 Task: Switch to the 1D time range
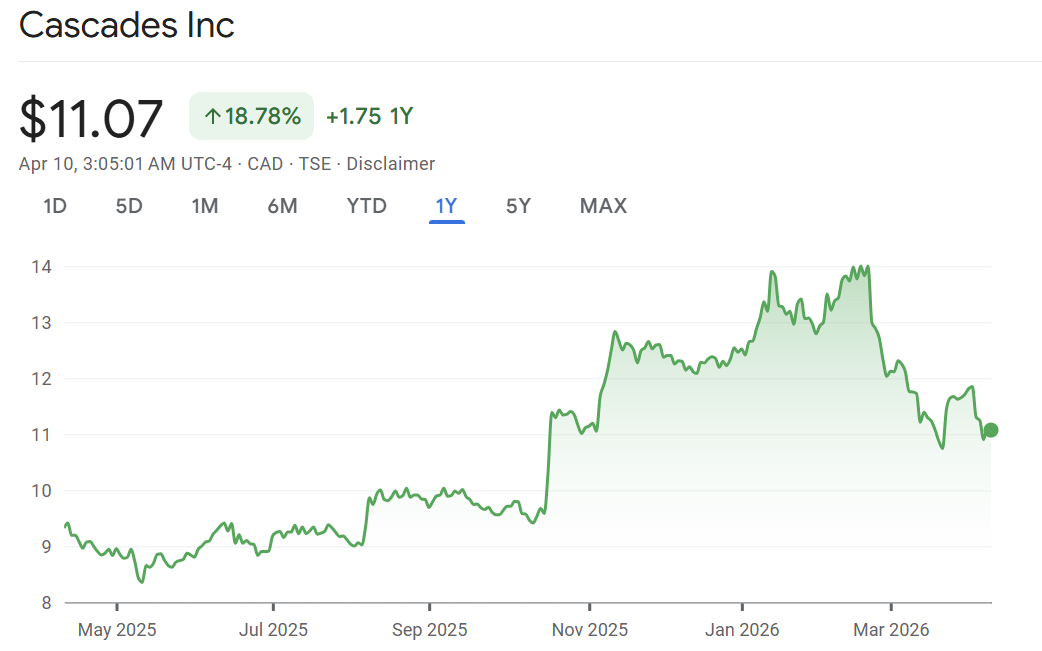point(54,206)
